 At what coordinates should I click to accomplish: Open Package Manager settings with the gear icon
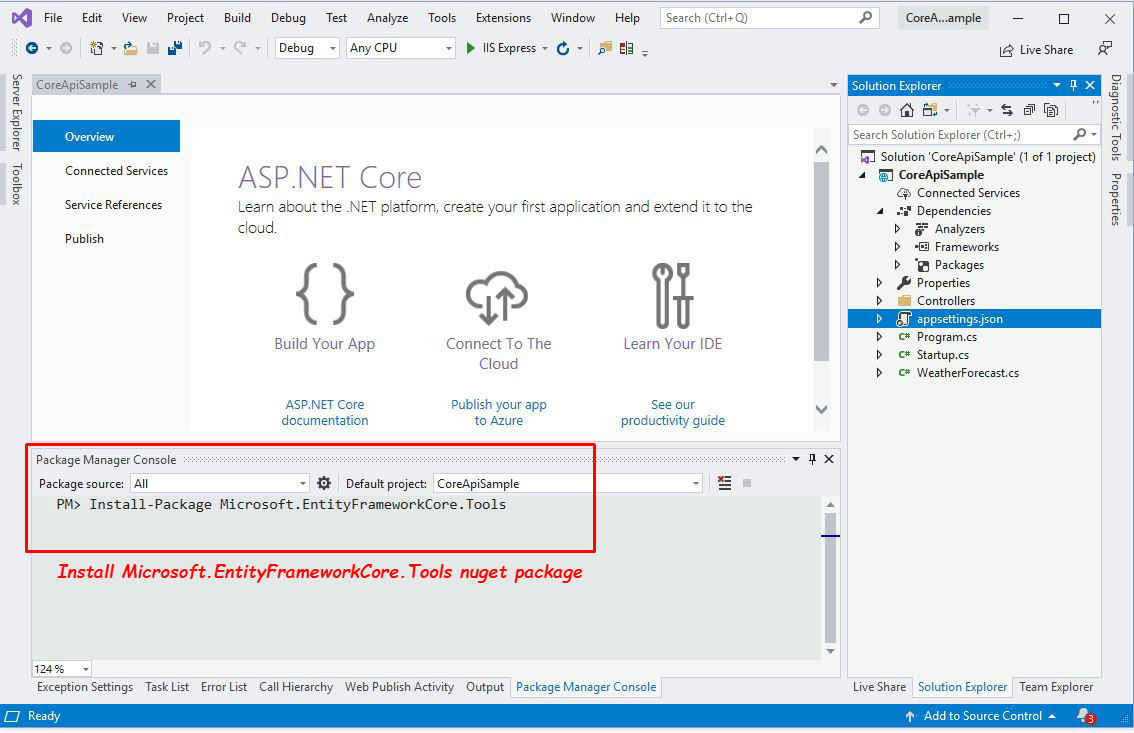pyautogui.click(x=324, y=483)
